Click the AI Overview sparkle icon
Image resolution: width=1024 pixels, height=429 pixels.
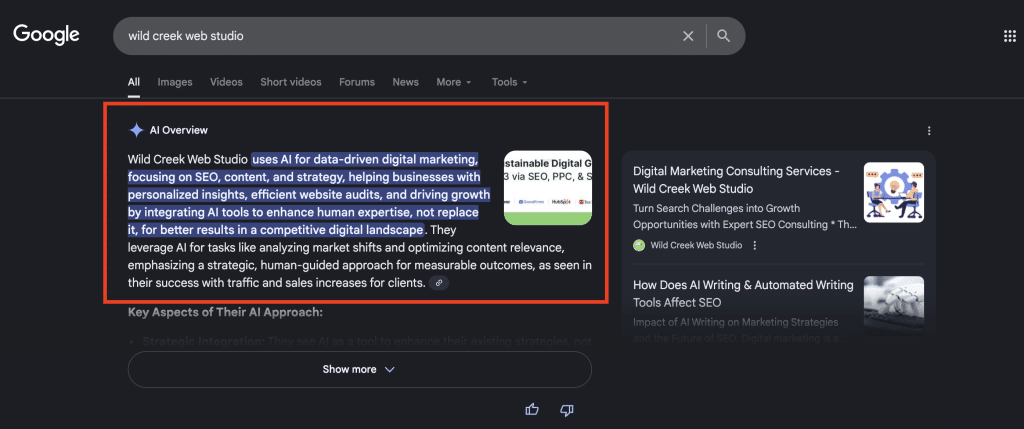136,130
